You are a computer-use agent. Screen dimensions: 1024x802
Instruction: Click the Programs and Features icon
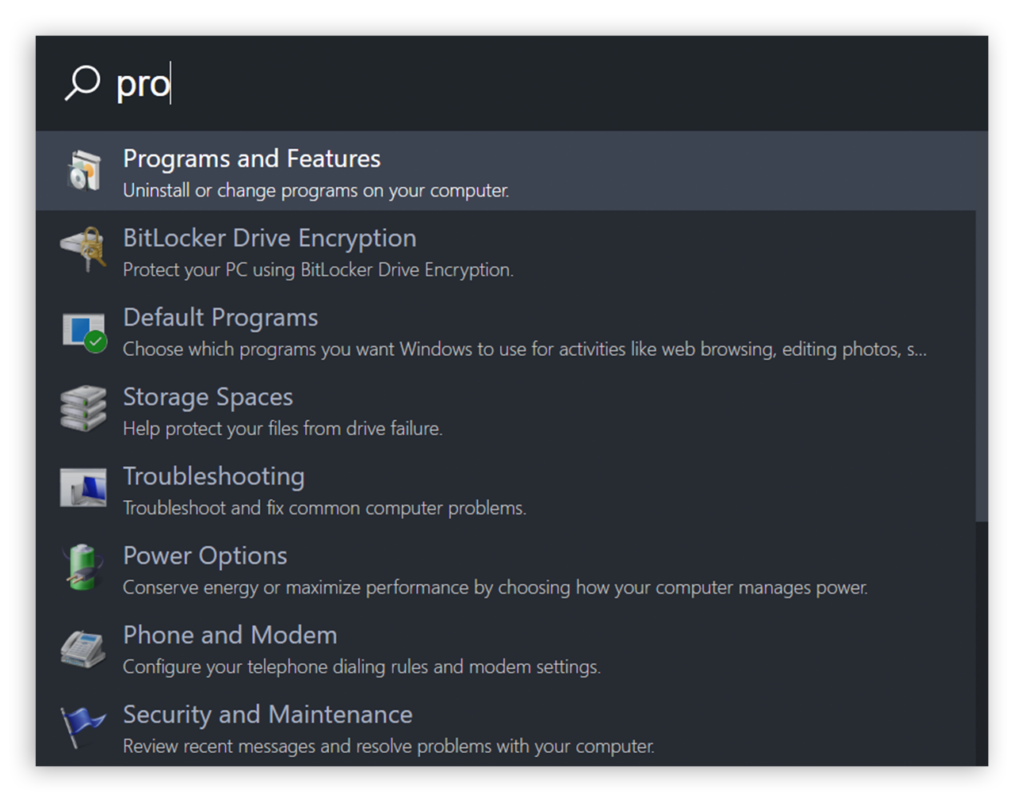[x=84, y=170]
